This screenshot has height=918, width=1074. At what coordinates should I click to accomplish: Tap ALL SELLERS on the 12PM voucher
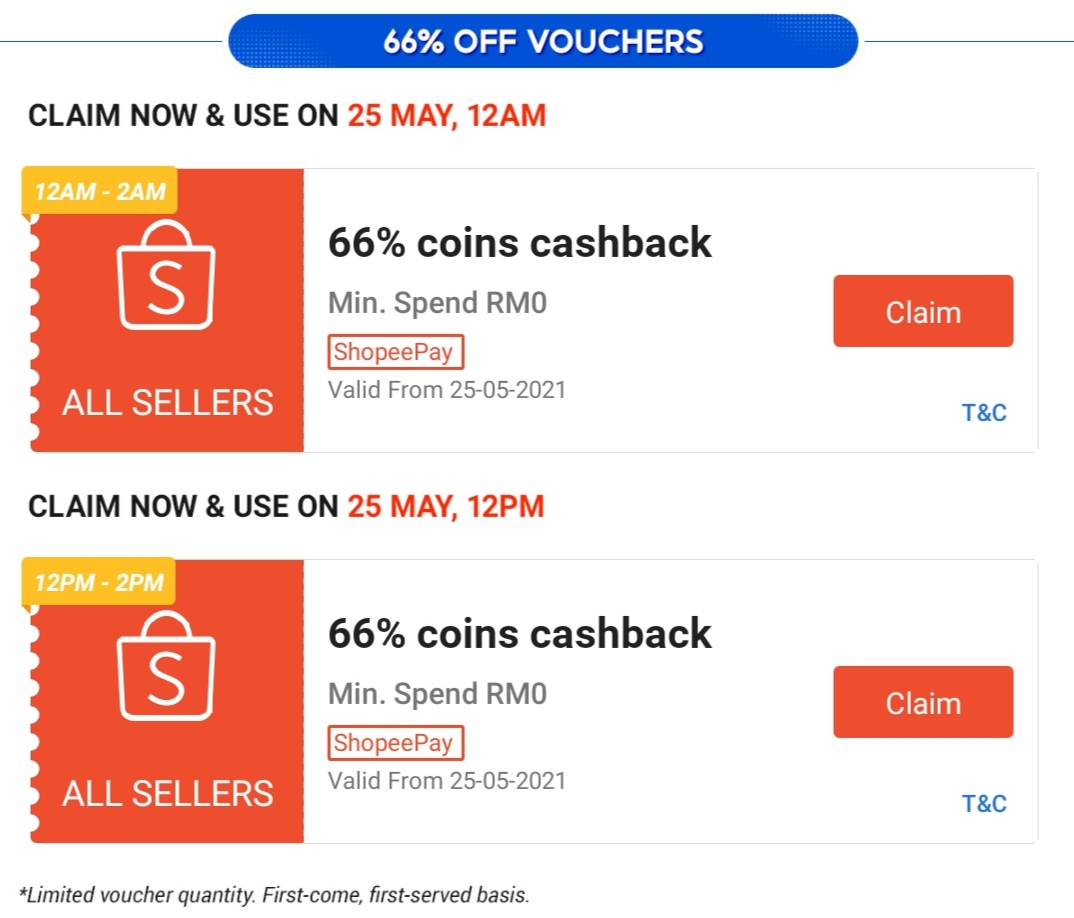point(167,794)
